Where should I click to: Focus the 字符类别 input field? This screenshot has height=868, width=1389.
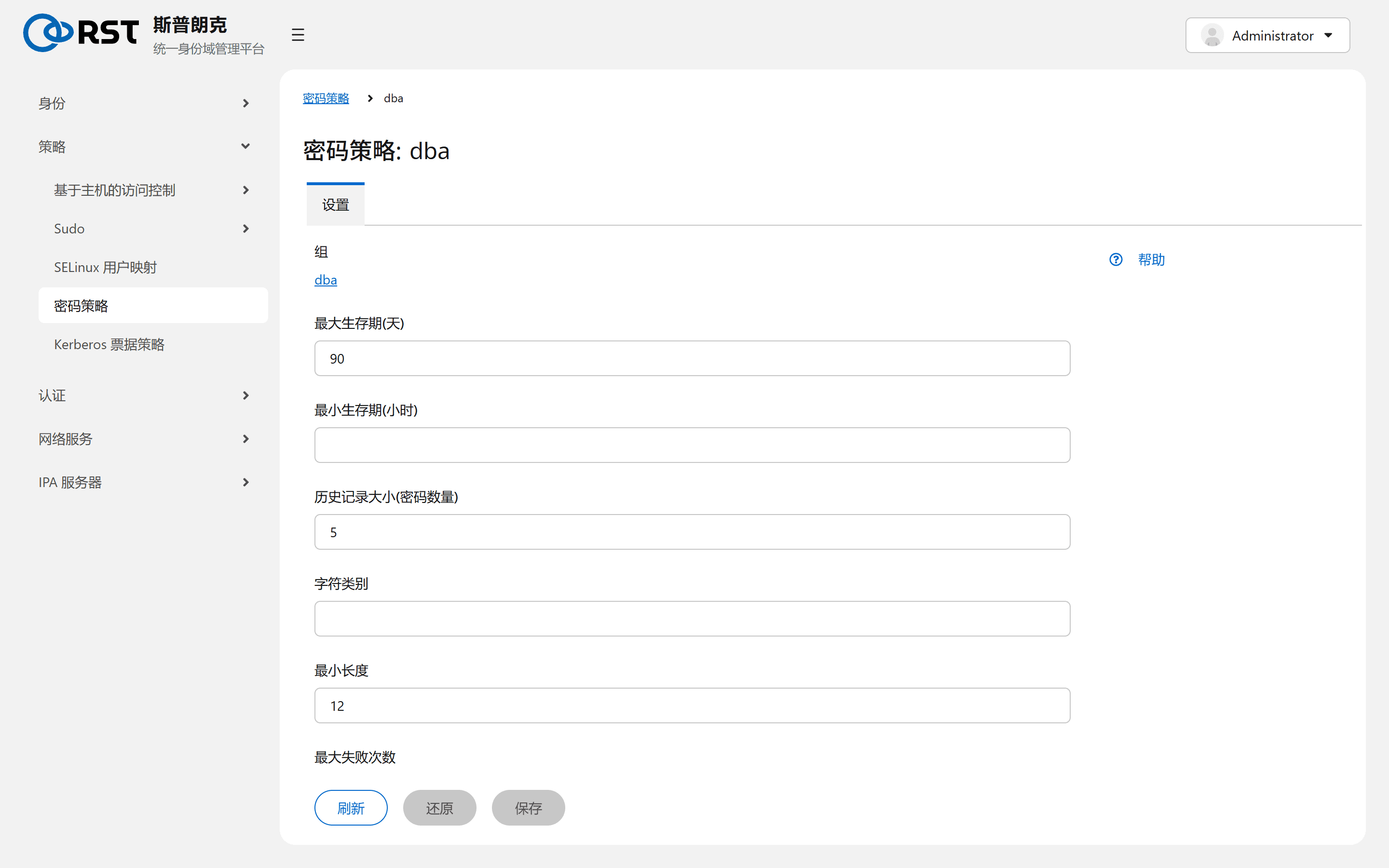pos(692,618)
